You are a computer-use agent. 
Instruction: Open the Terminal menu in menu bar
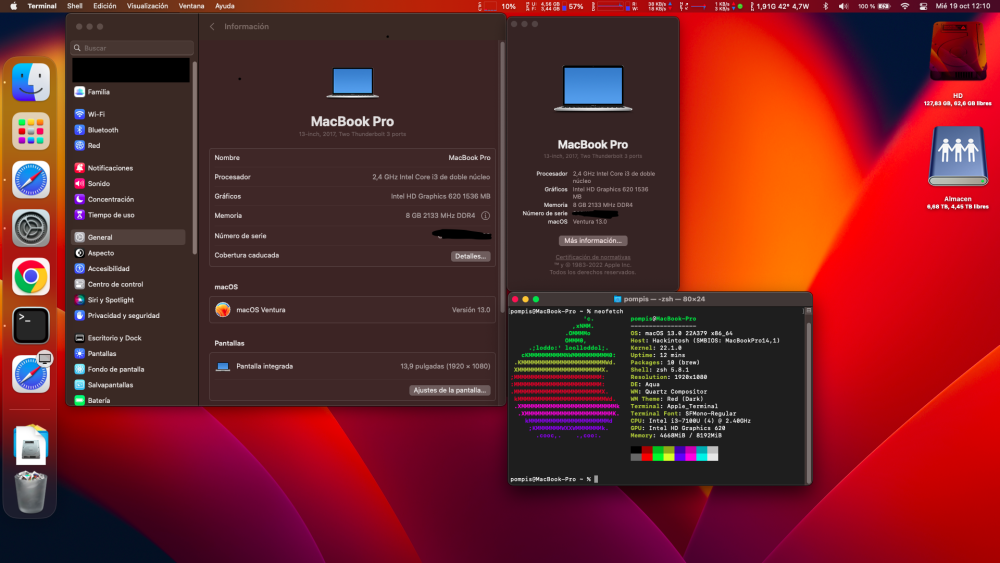coord(42,6)
